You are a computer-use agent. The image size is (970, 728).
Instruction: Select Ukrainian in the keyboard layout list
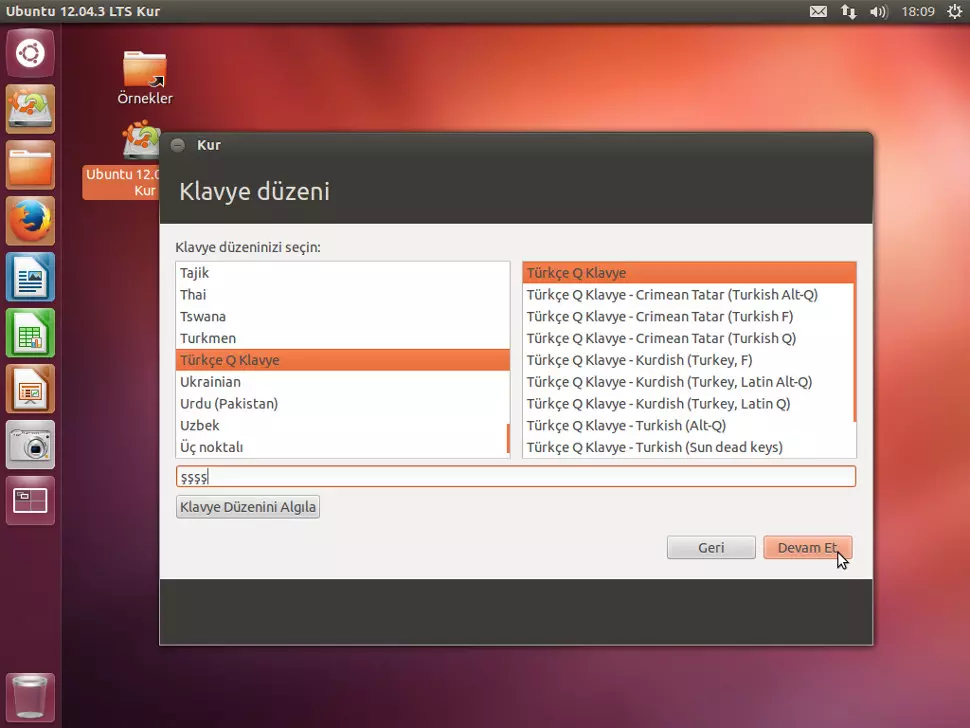click(210, 381)
